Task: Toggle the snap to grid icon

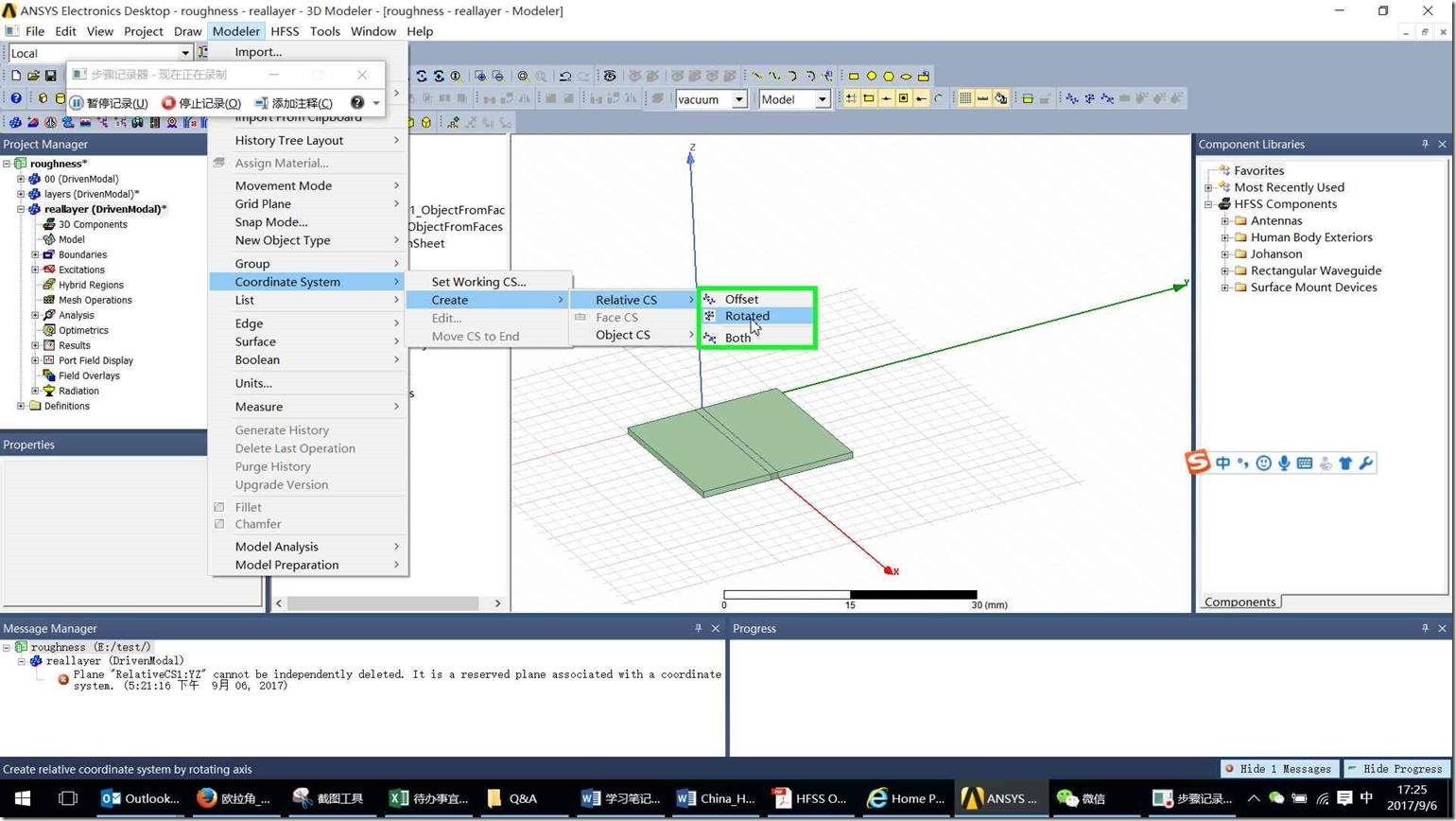Action: [851, 98]
